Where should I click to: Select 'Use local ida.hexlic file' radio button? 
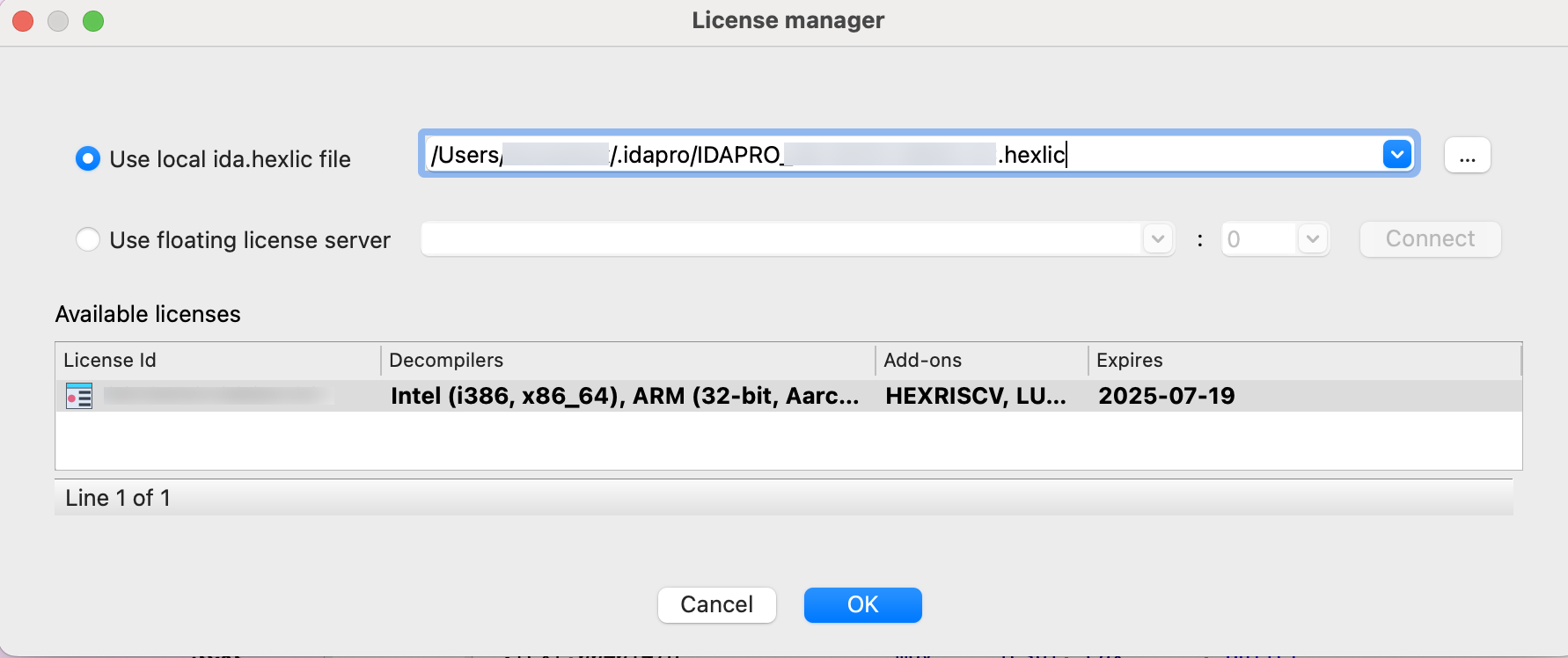pyautogui.click(x=88, y=159)
